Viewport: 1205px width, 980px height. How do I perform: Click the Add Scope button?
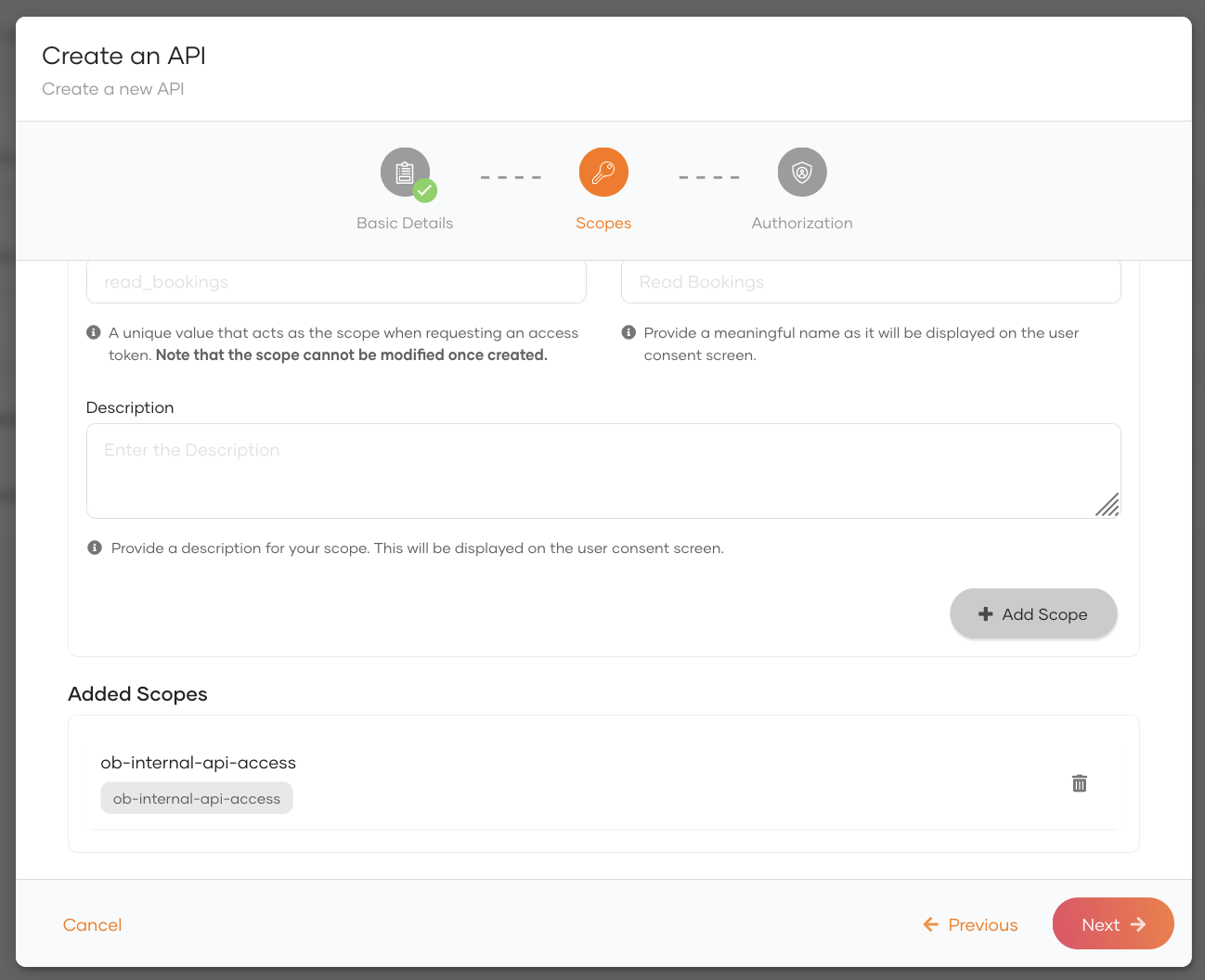pyautogui.click(x=1033, y=613)
